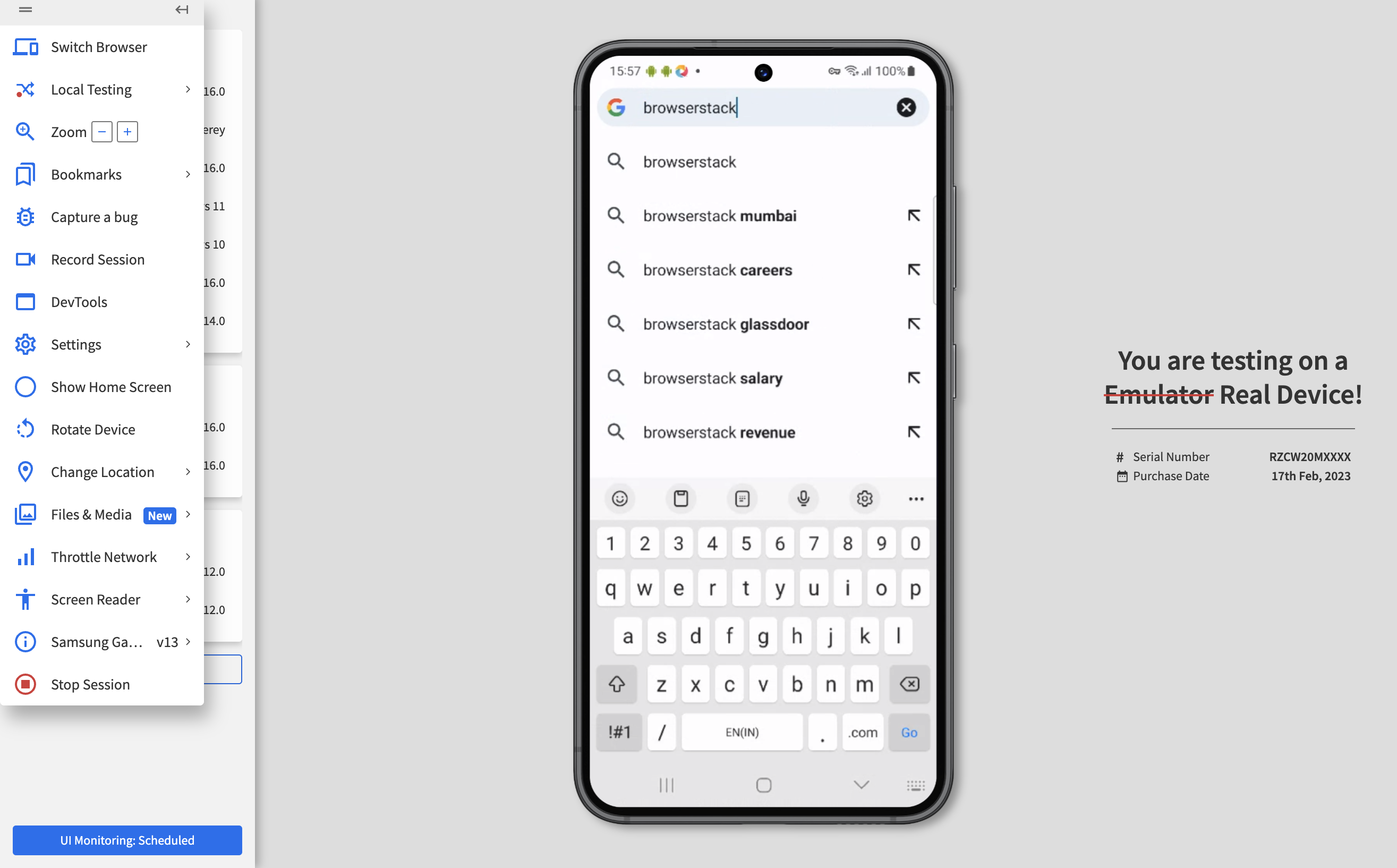Image resolution: width=1397 pixels, height=868 pixels.
Task: Toggle zoom plus control
Action: pyautogui.click(x=127, y=132)
